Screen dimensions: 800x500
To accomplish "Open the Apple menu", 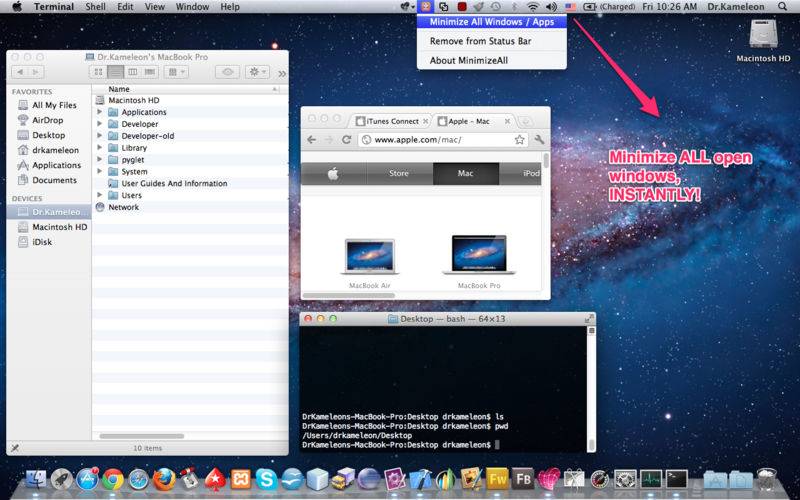I will 17,7.
